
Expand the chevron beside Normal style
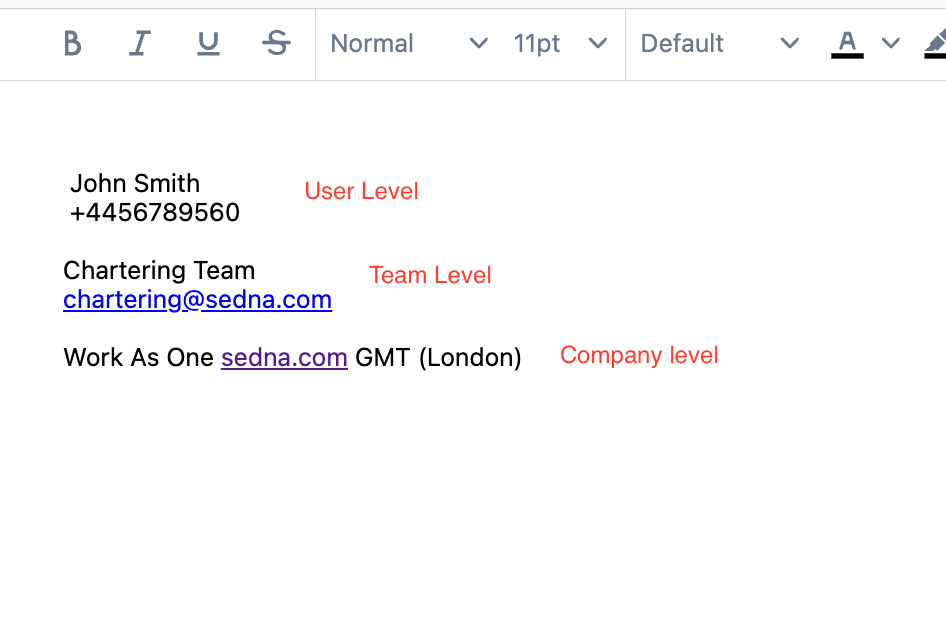pos(478,43)
